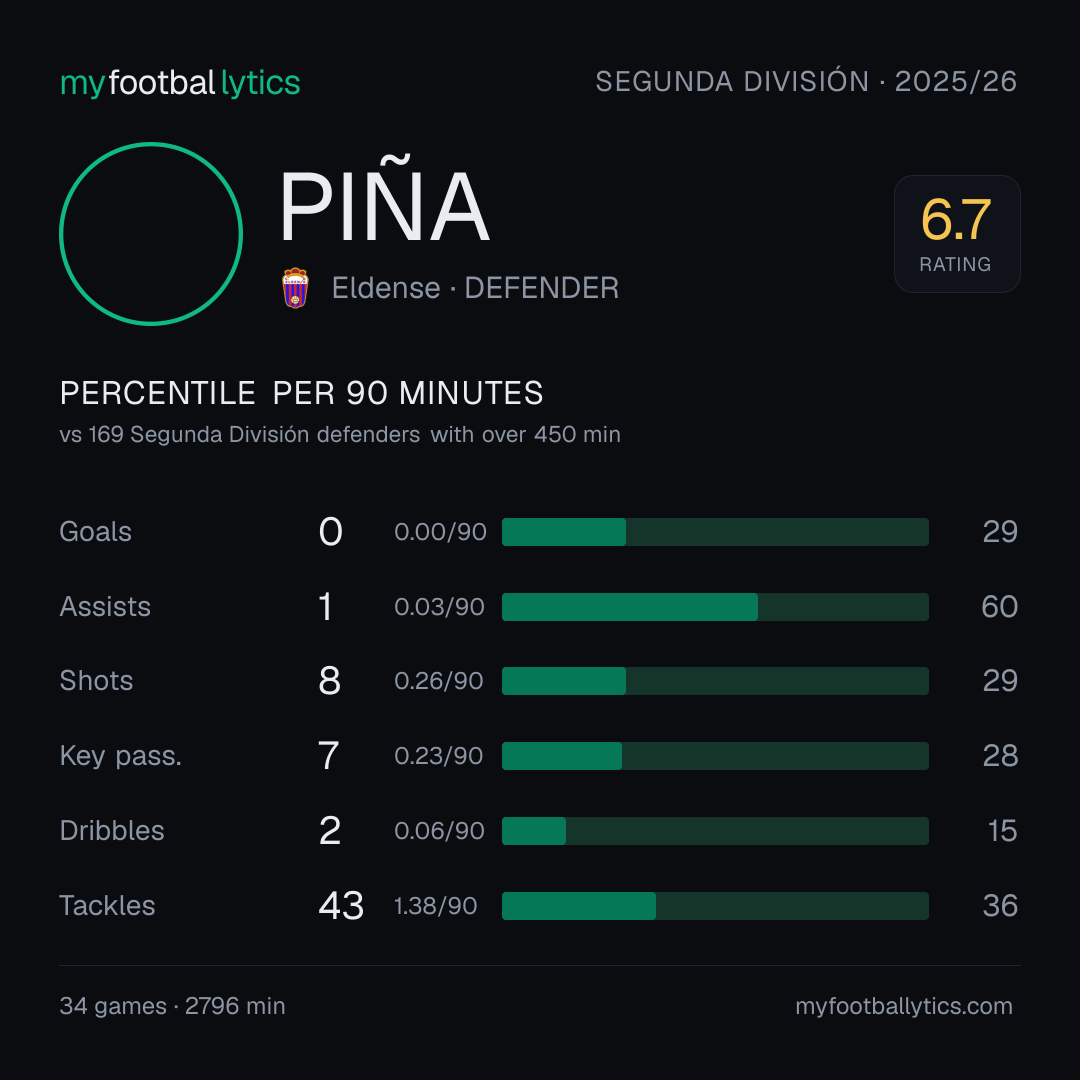This screenshot has height=1080, width=1080.
Task: Select the Assists percentile number 60
Action: [x=999, y=607]
